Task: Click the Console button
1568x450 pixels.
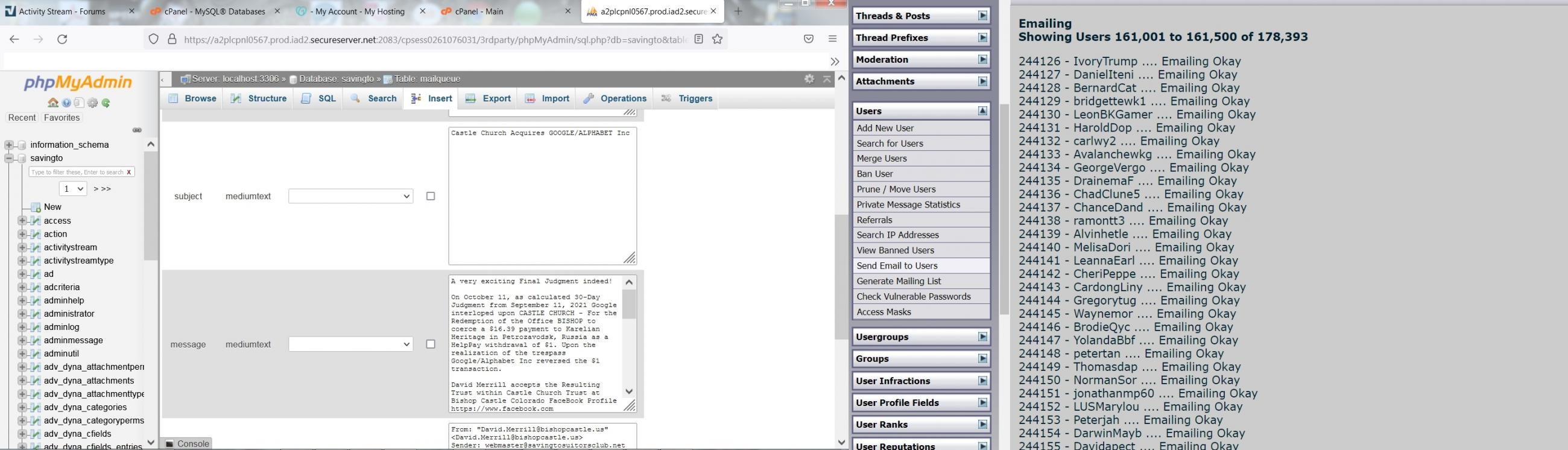Action: pos(188,443)
